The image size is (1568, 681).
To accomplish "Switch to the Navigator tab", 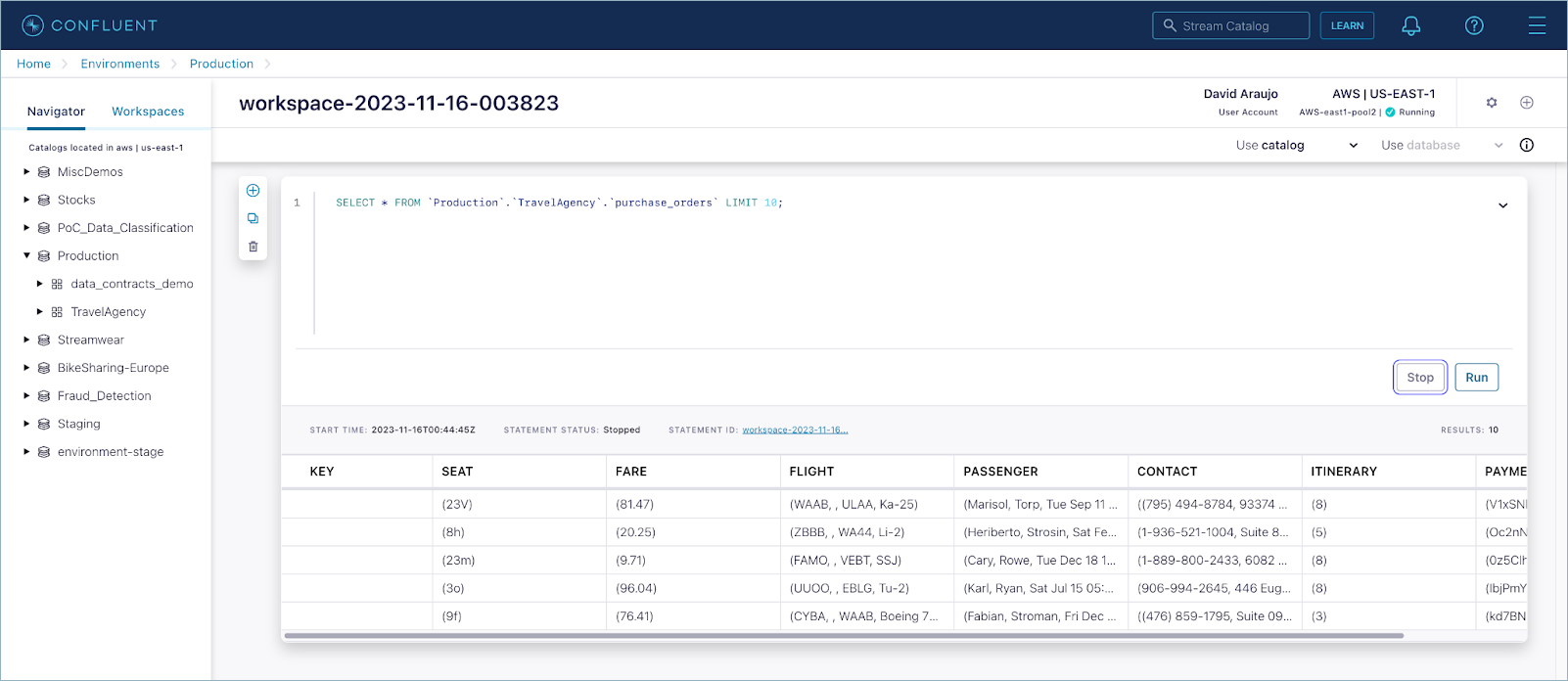I will point(56,112).
